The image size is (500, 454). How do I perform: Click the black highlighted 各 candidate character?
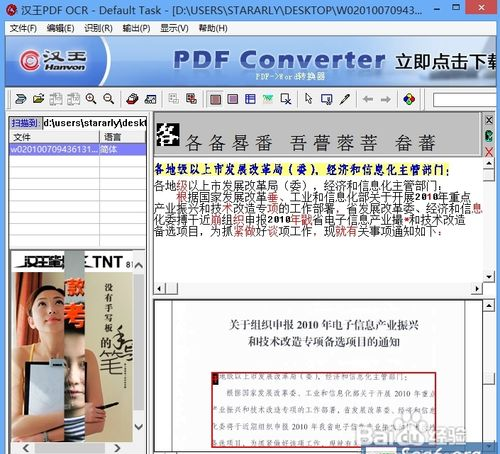pos(168,135)
